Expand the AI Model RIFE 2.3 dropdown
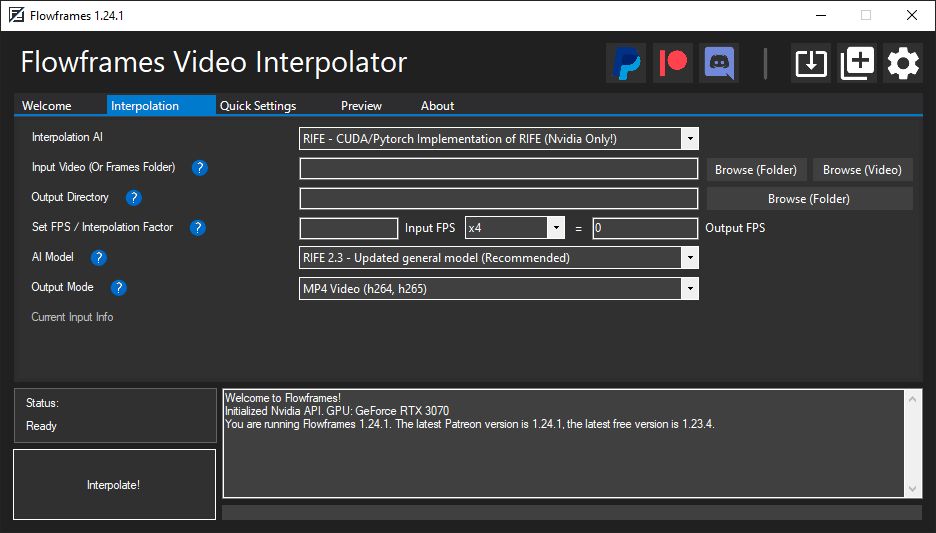The height and width of the screenshot is (533, 936). pyautogui.click(x=689, y=258)
